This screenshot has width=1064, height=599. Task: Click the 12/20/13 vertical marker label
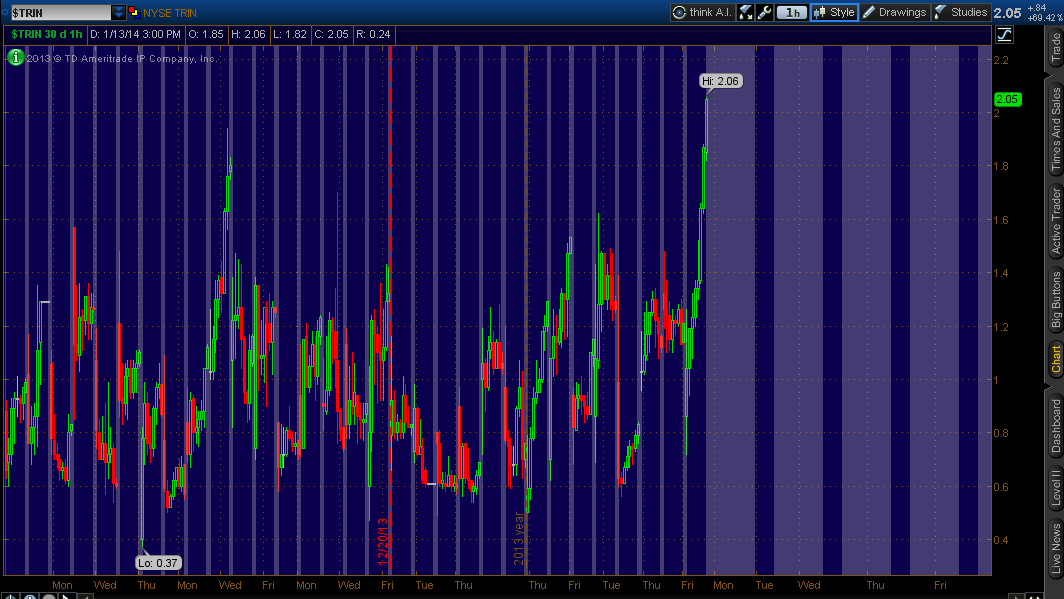pyautogui.click(x=382, y=541)
